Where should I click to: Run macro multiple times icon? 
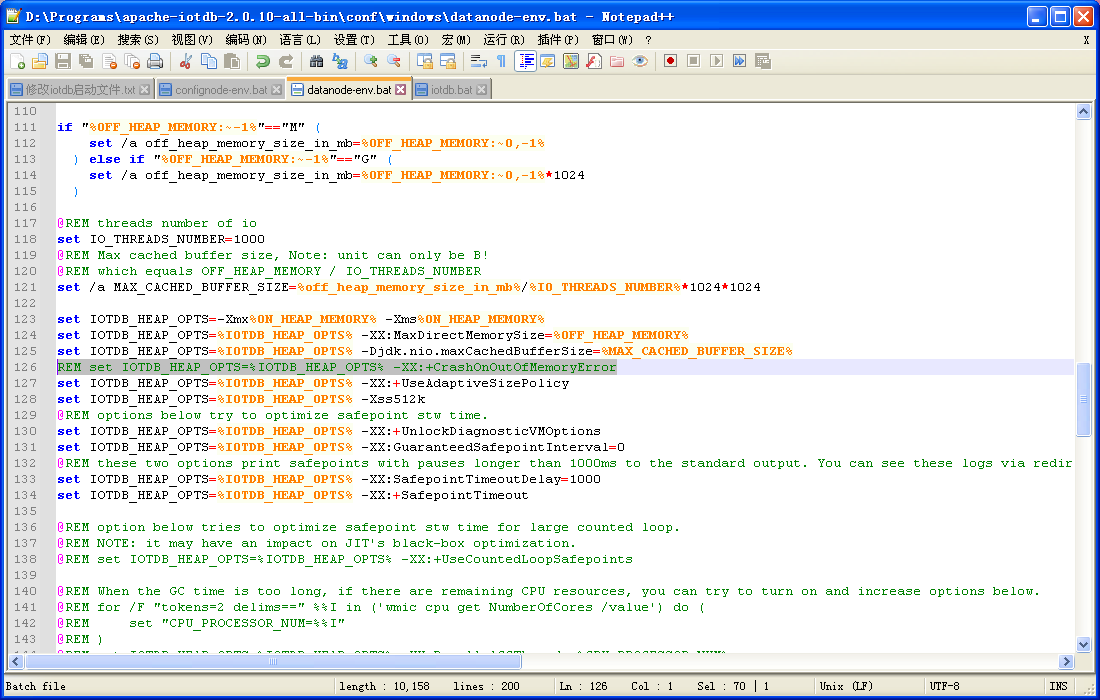739,62
